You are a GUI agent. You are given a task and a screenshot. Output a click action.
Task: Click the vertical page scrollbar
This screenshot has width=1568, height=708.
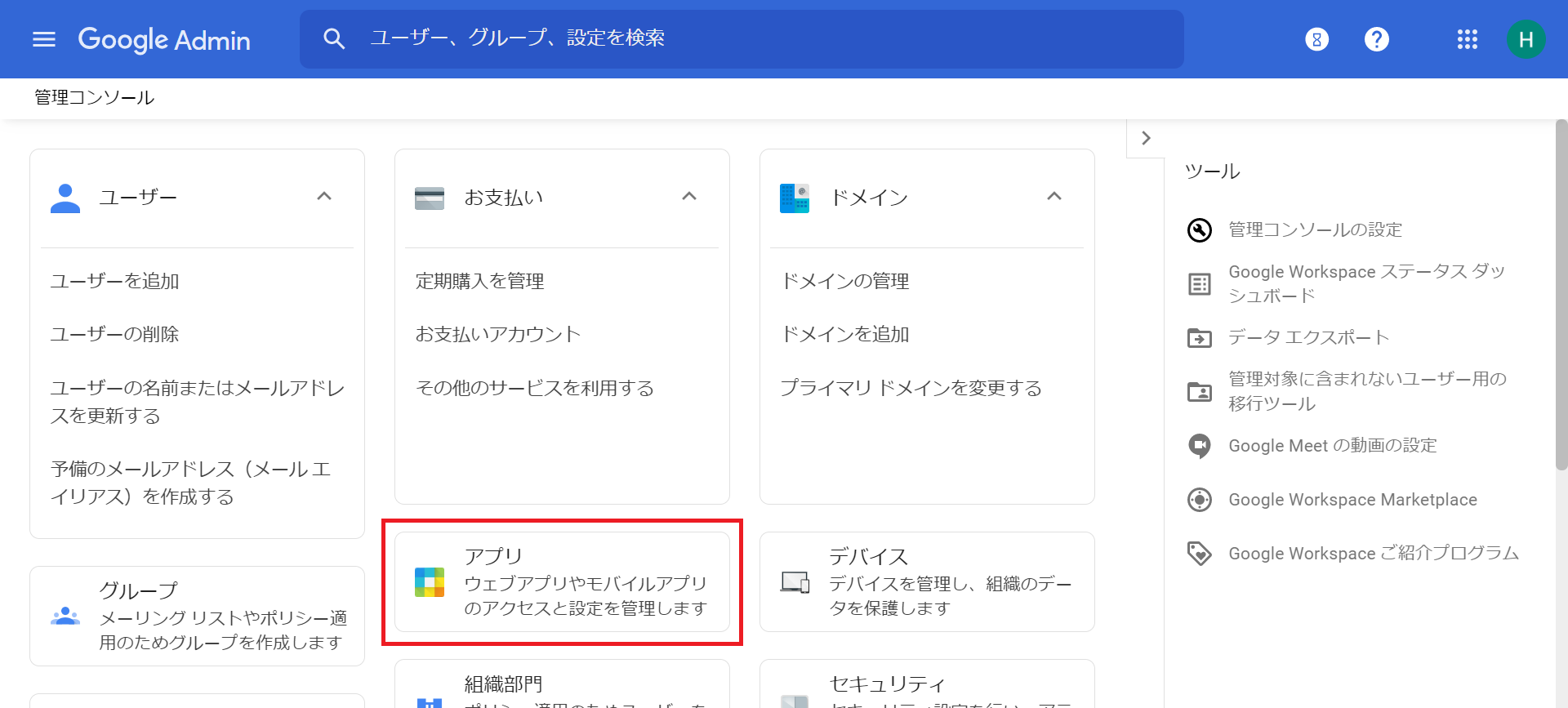(1561, 294)
